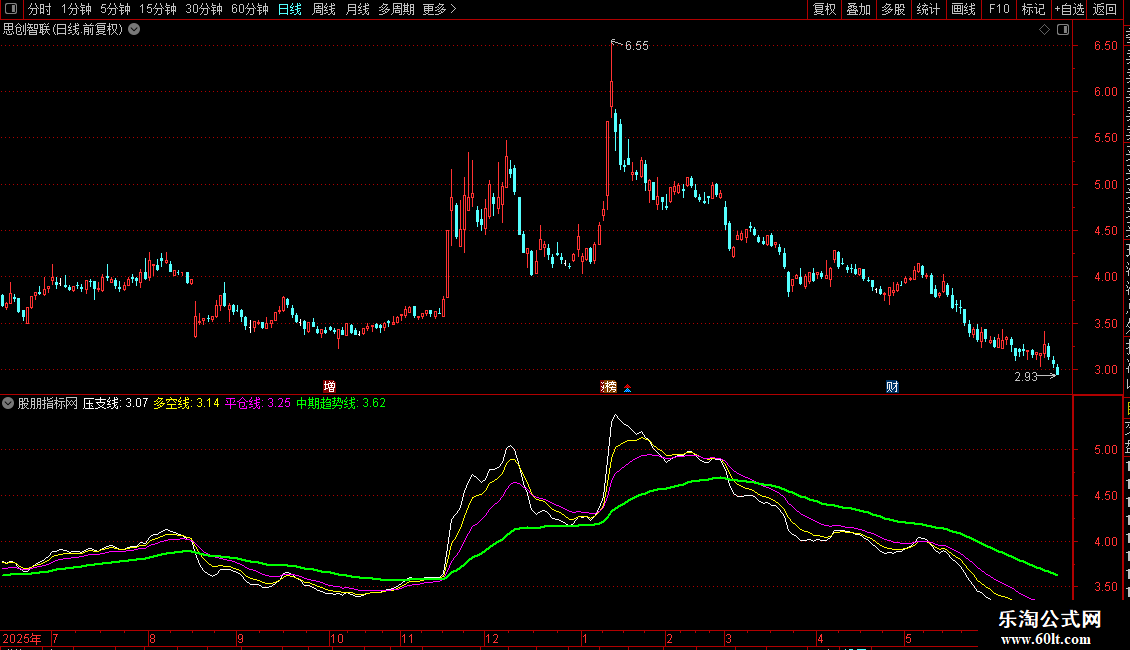Click the 6.55 high price label
Viewport: 1130px width, 650px height.
[636, 45]
